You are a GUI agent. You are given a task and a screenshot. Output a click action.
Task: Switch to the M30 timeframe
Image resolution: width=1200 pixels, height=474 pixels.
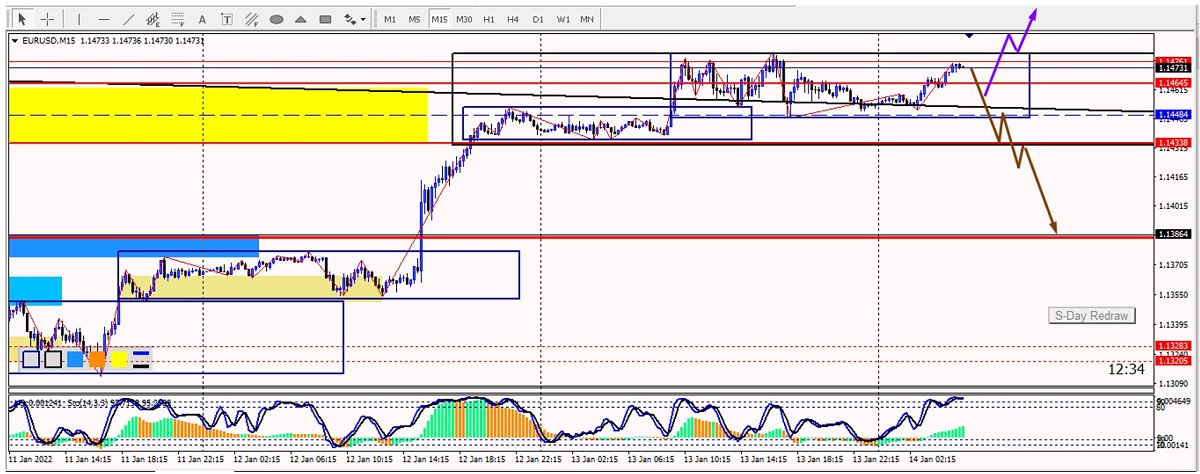tap(464, 19)
